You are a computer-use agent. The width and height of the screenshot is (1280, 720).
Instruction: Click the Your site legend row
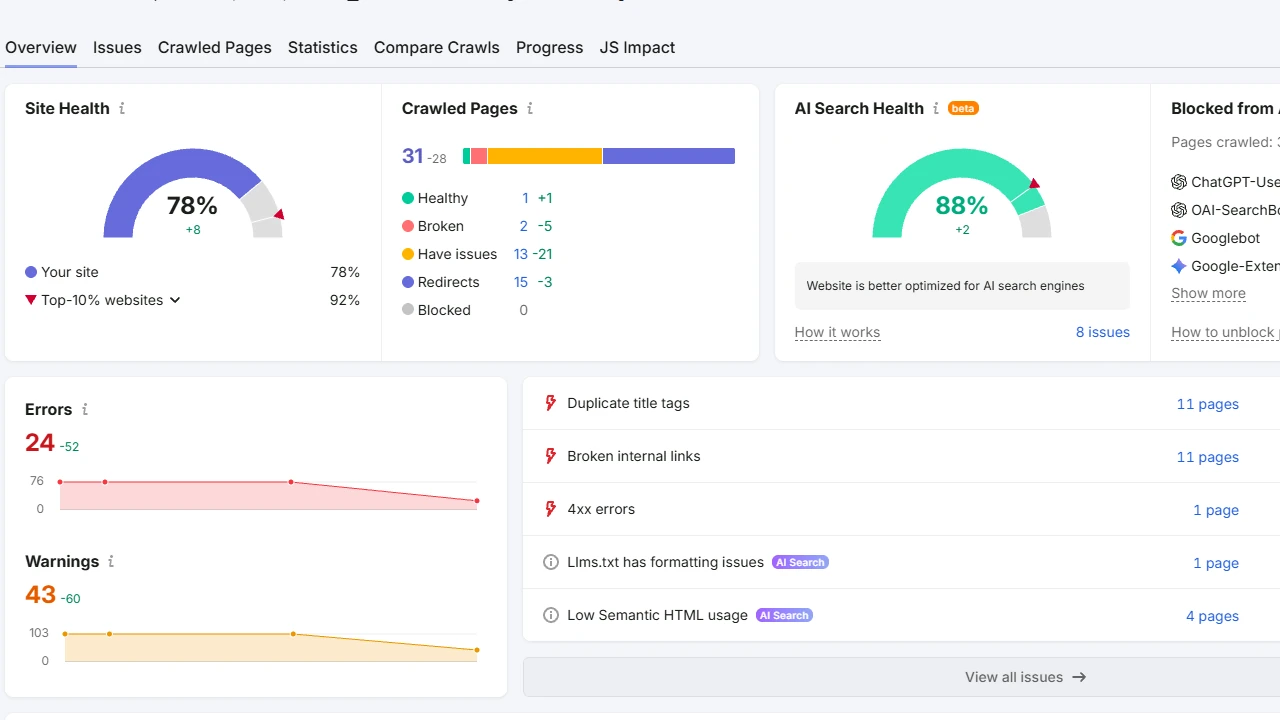point(192,272)
